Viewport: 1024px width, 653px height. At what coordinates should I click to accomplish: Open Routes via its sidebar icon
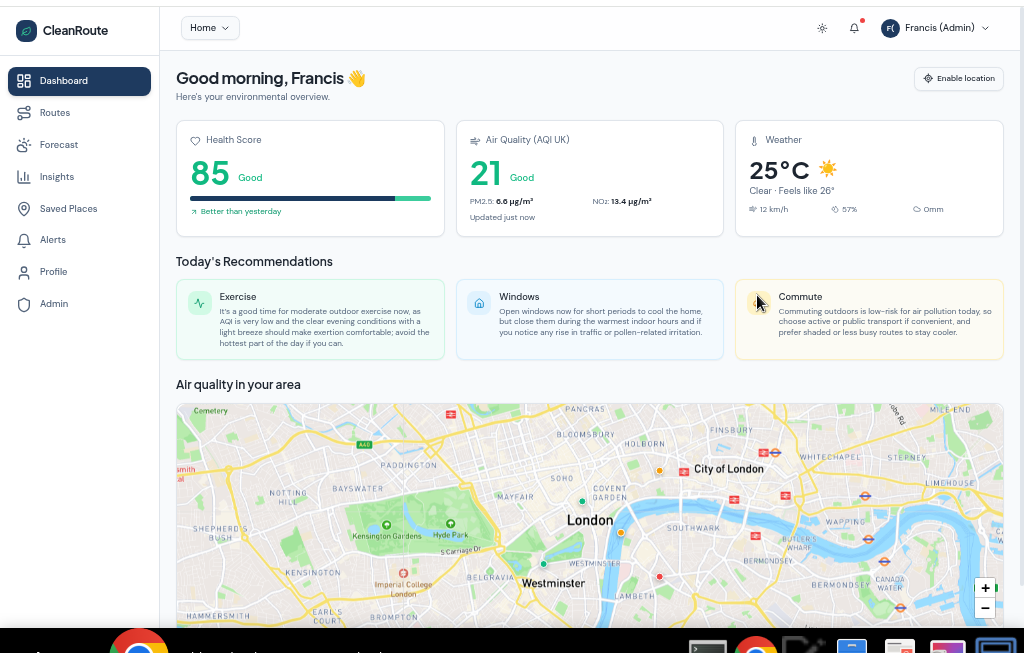[x=24, y=113]
